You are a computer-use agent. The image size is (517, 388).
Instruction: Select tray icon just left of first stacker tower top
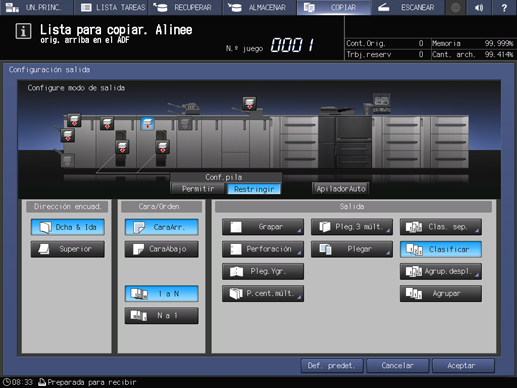[x=107, y=123]
